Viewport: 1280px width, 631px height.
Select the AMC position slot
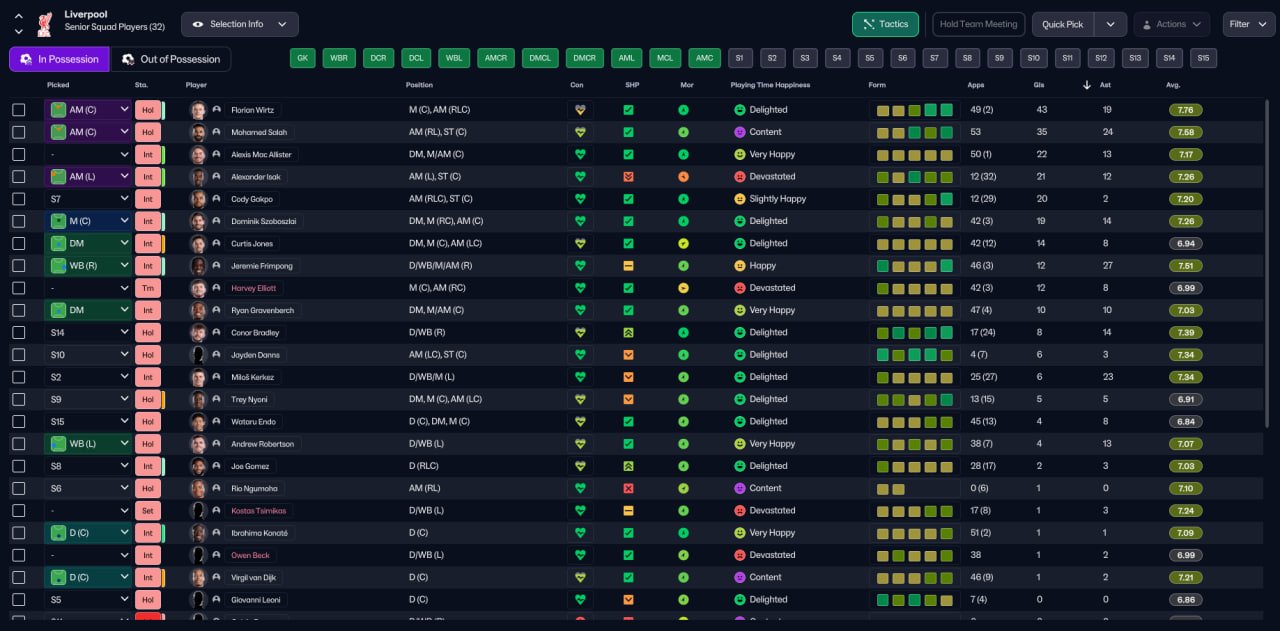705,58
